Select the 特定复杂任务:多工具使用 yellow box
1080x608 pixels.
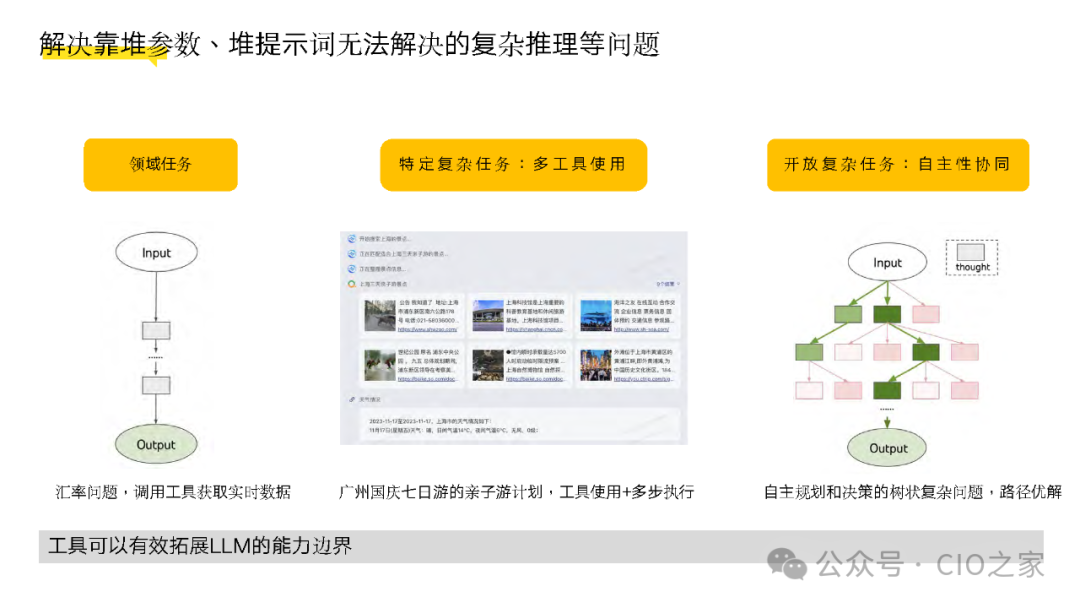tap(513, 165)
